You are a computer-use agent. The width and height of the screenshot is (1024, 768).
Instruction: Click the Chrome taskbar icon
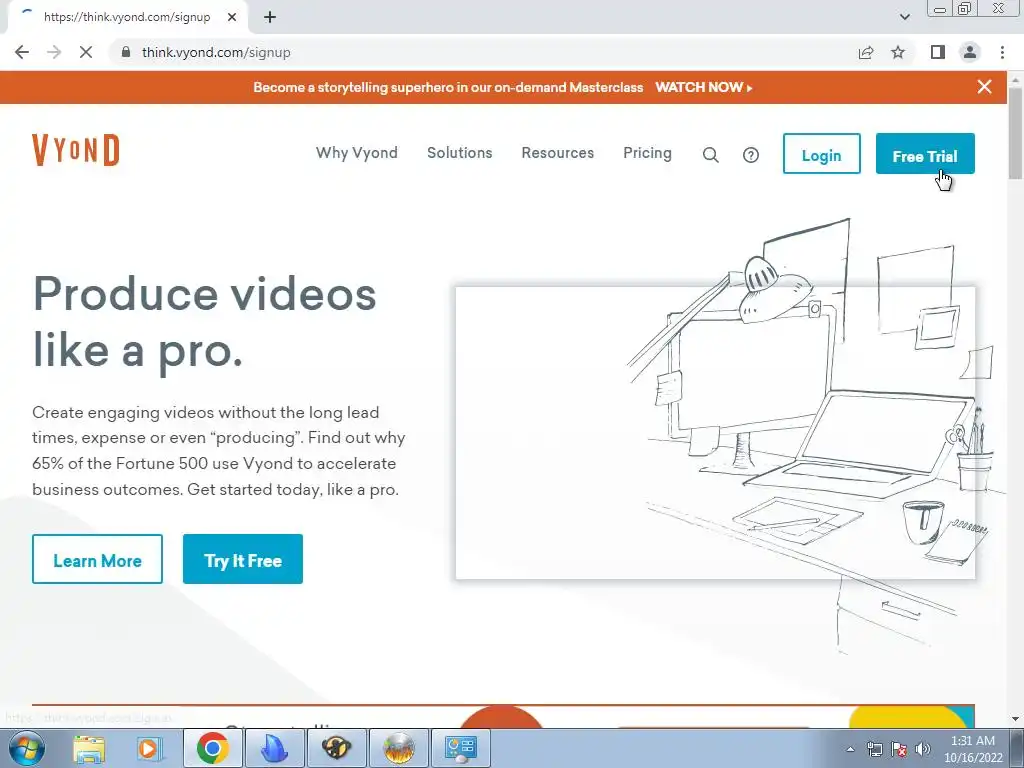pyautogui.click(x=212, y=748)
